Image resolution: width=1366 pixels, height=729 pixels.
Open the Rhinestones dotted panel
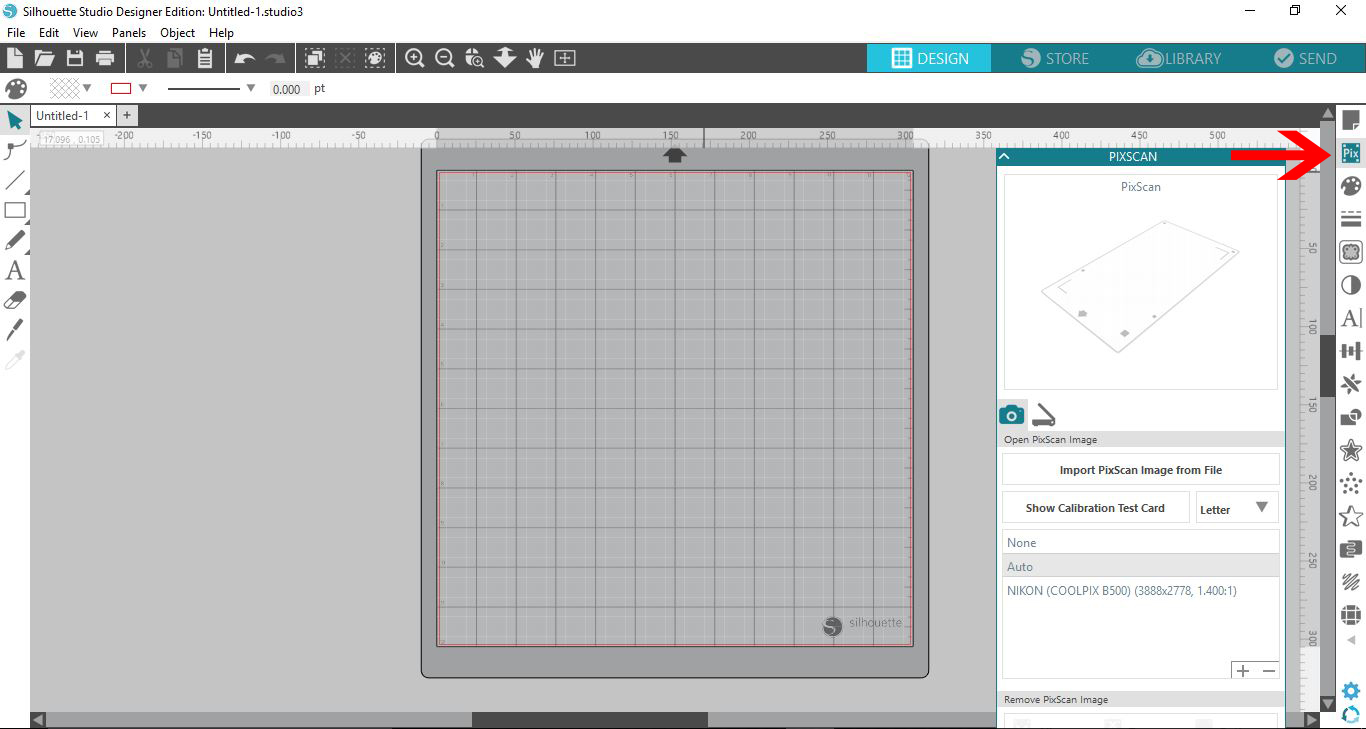click(1351, 483)
